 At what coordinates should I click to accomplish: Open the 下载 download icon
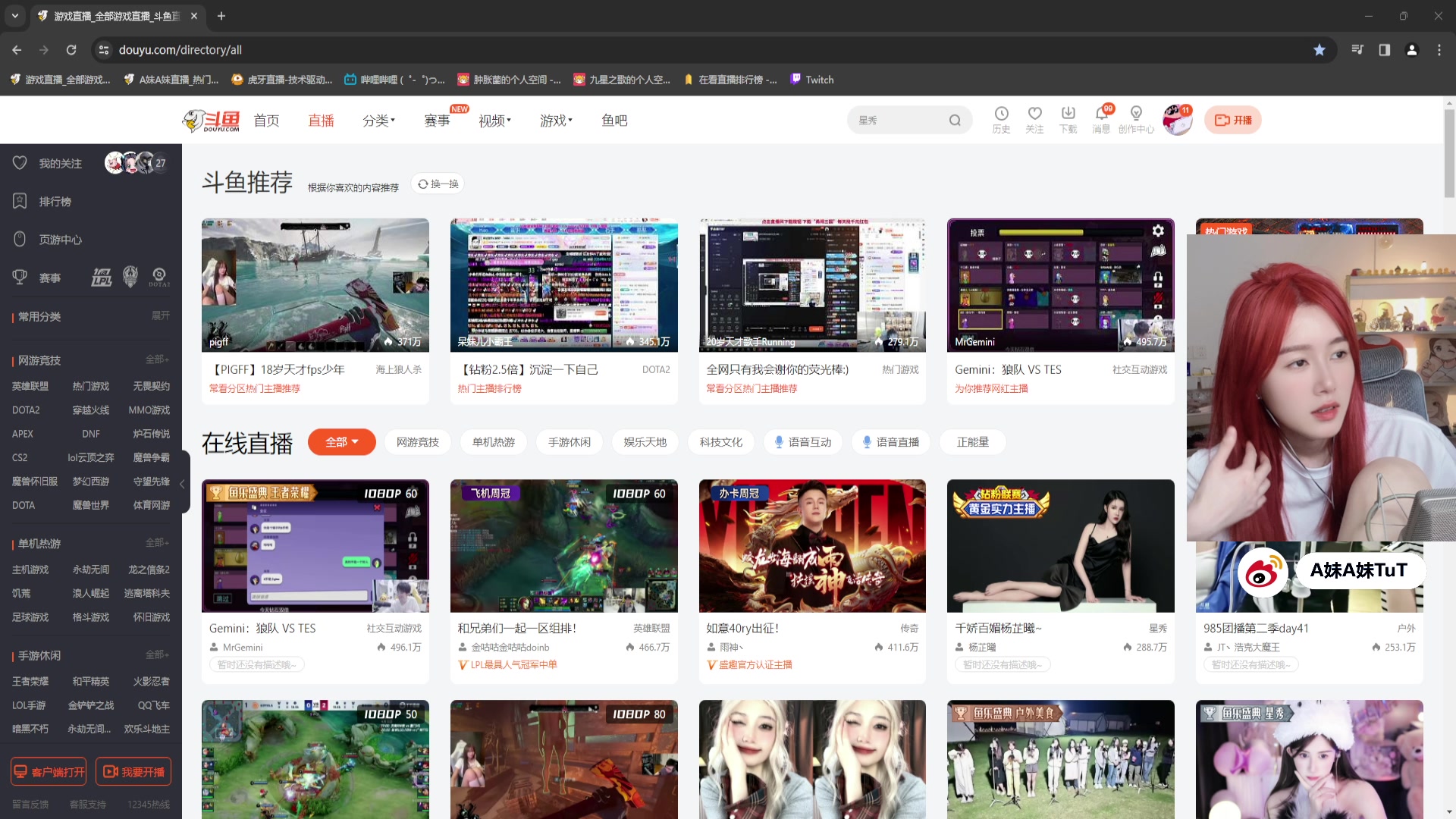(x=1068, y=114)
